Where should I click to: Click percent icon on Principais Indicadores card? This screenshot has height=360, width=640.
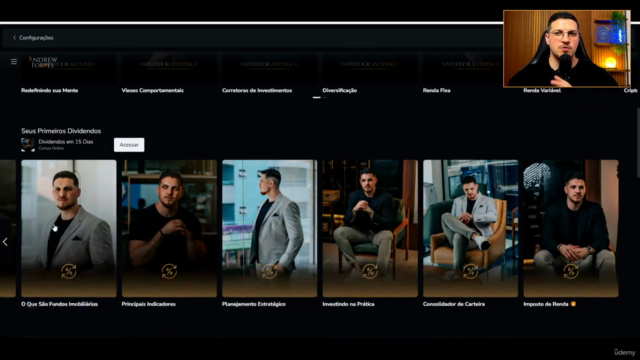(x=169, y=271)
